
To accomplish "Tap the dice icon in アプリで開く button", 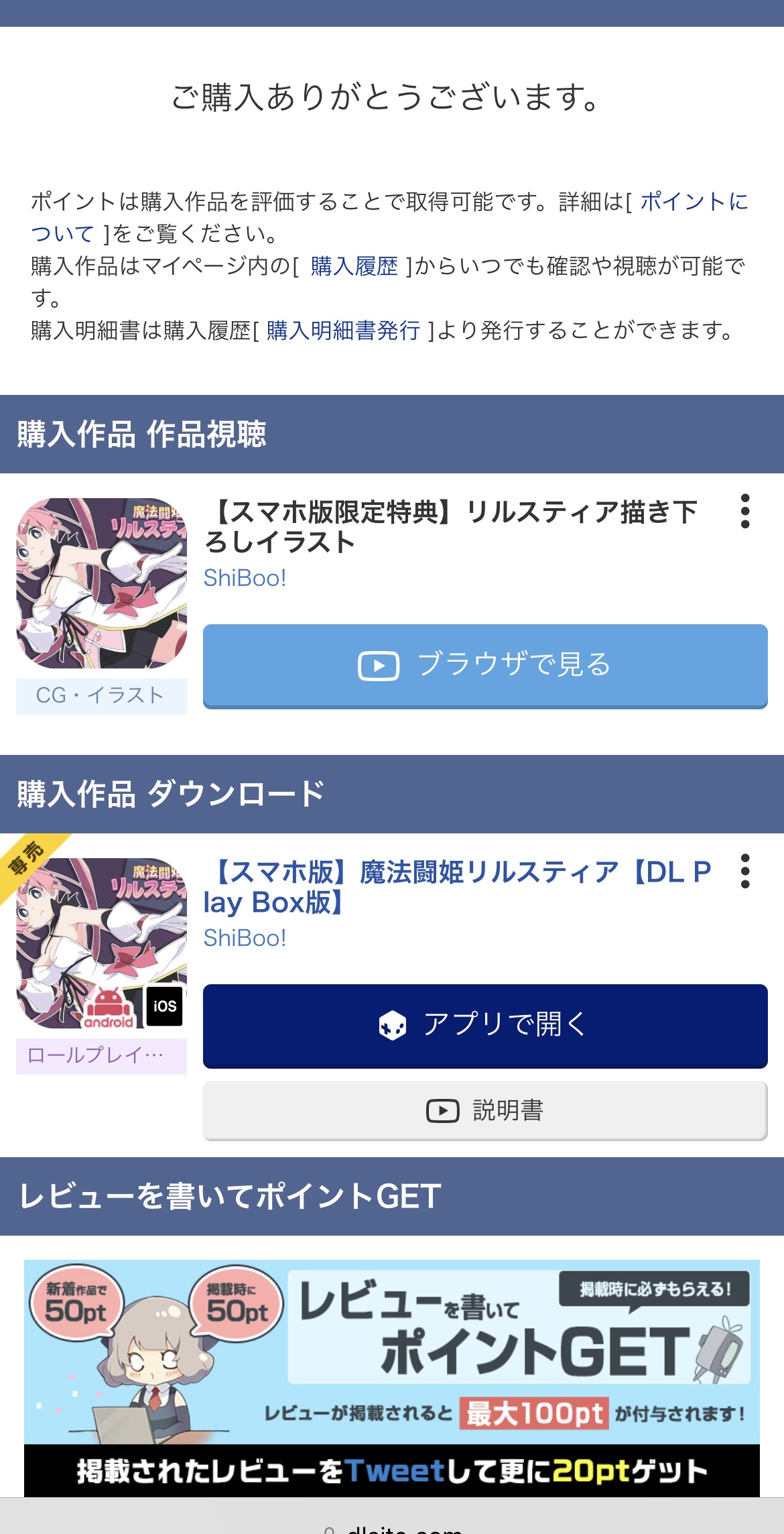I will pos(393,1026).
